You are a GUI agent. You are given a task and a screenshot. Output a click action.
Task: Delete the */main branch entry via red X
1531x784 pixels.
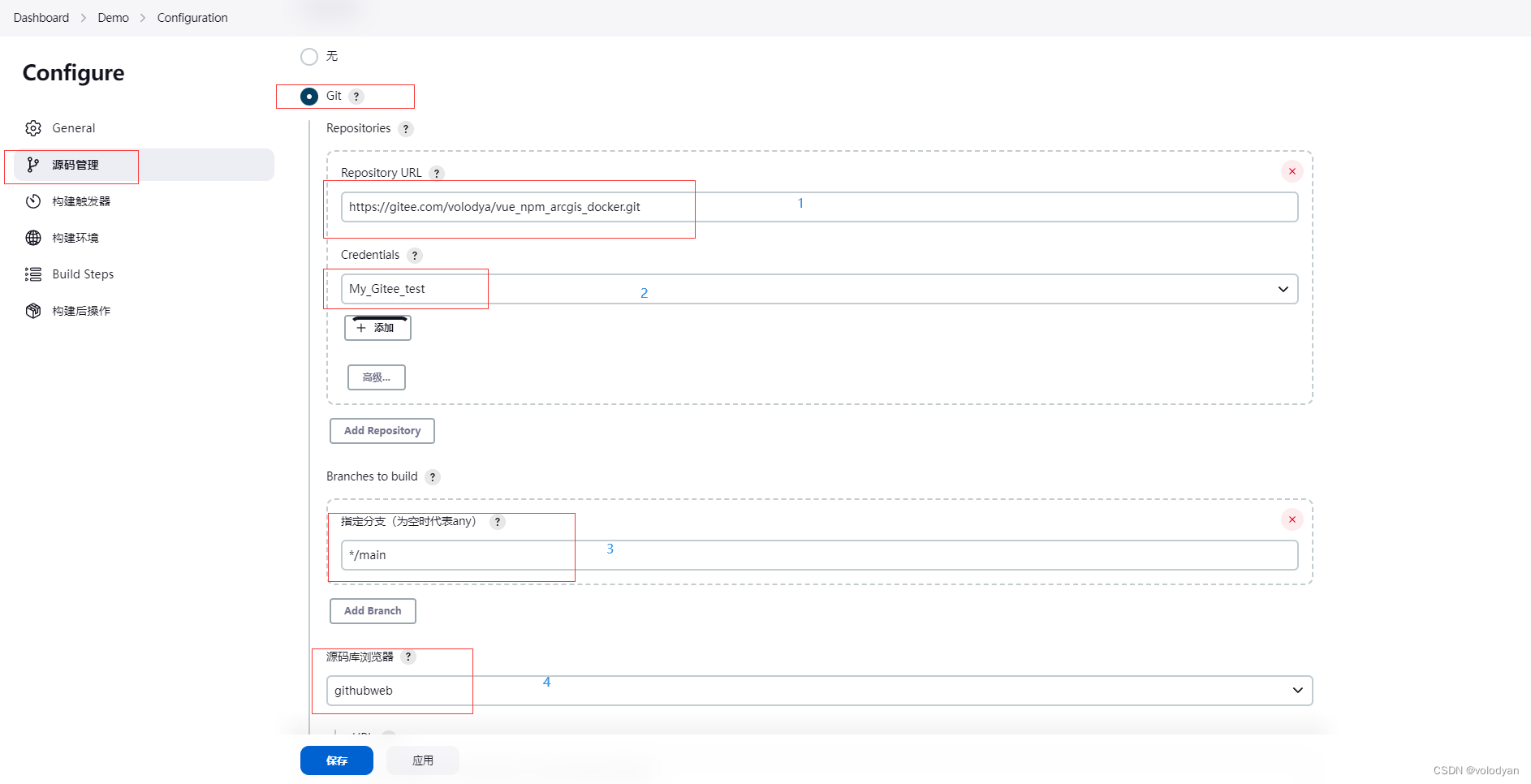[1292, 519]
